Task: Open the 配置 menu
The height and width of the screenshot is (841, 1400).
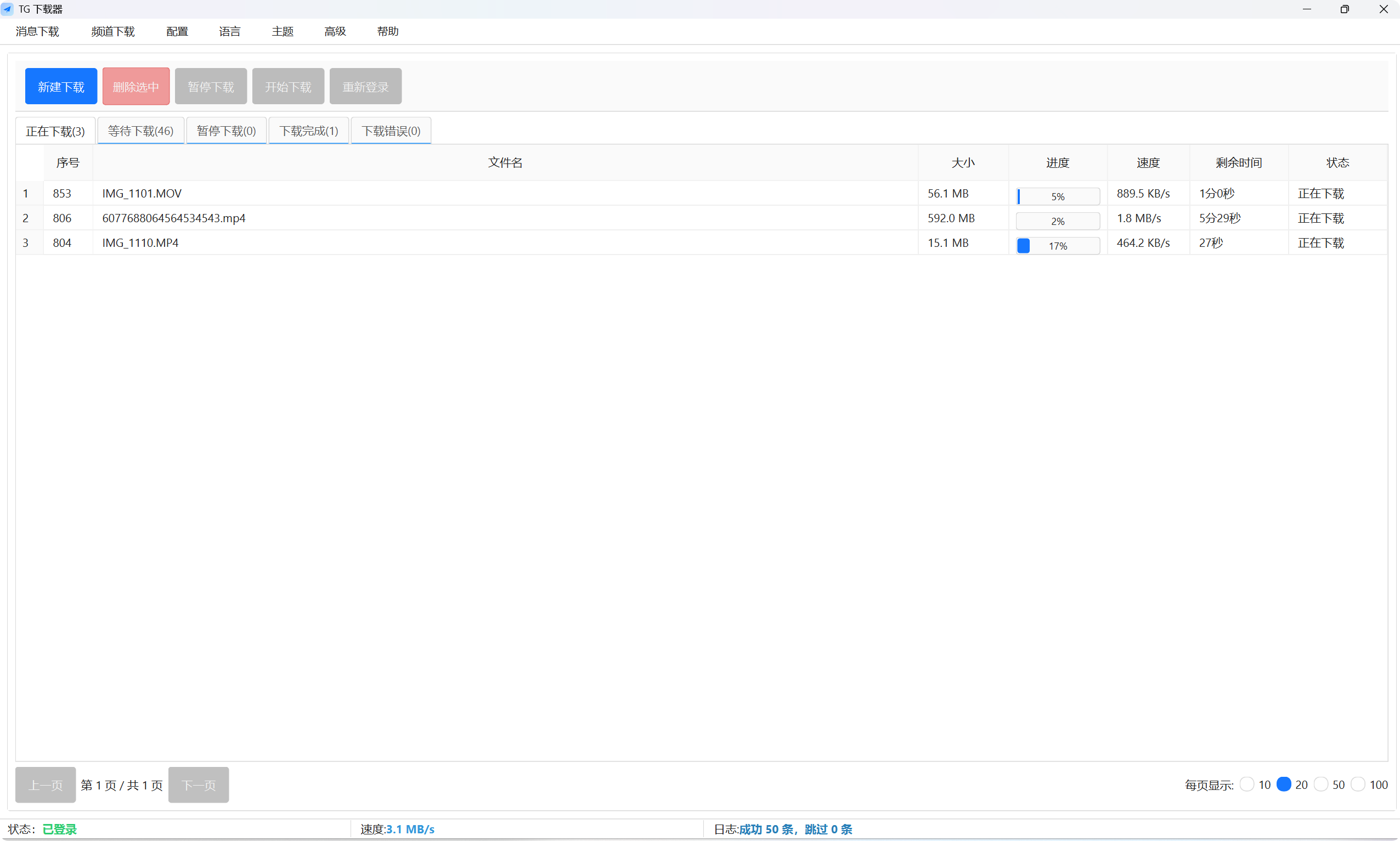Action: pos(176,32)
